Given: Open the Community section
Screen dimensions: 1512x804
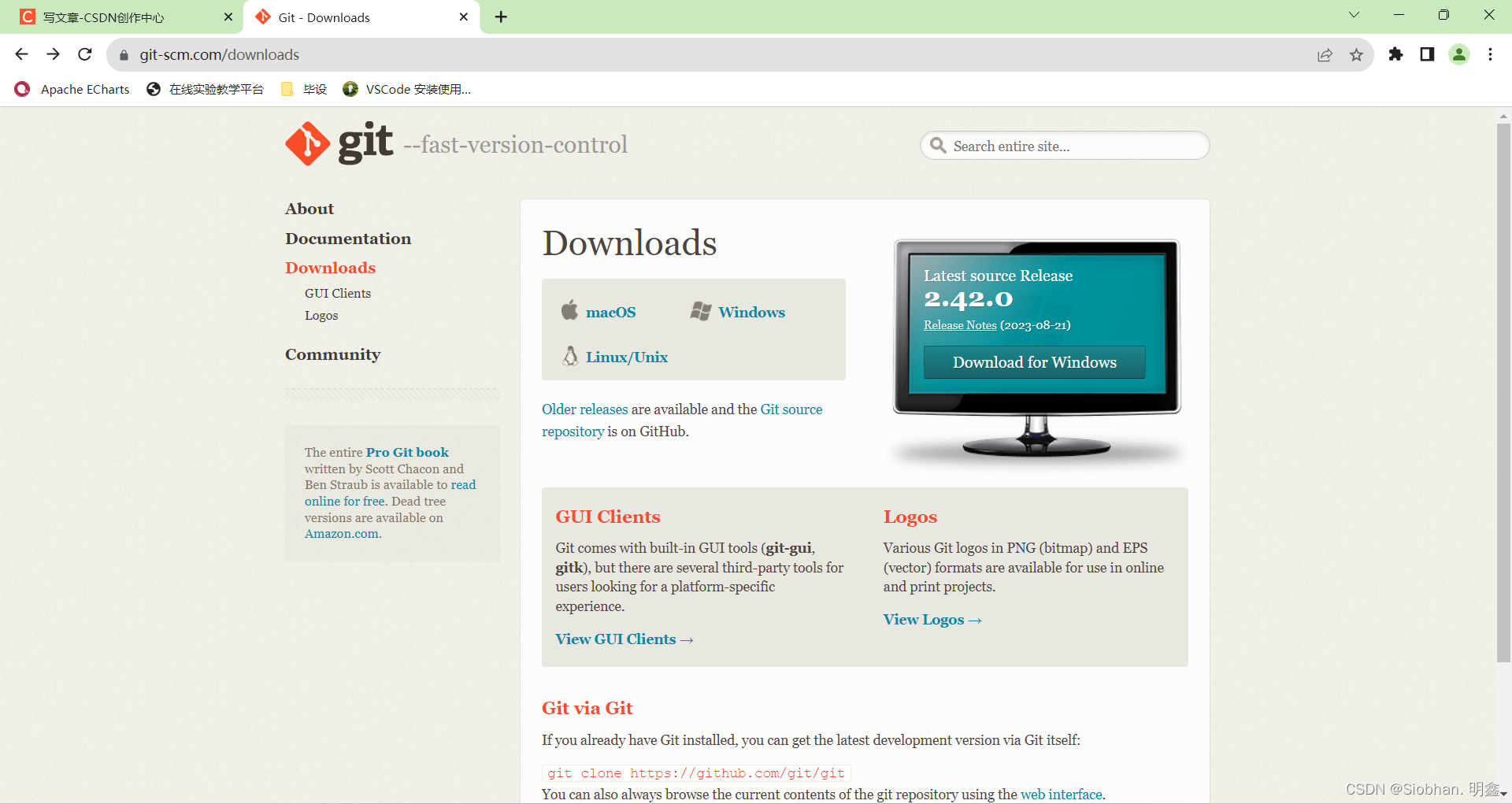Looking at the screenshot, I should 332,354.
